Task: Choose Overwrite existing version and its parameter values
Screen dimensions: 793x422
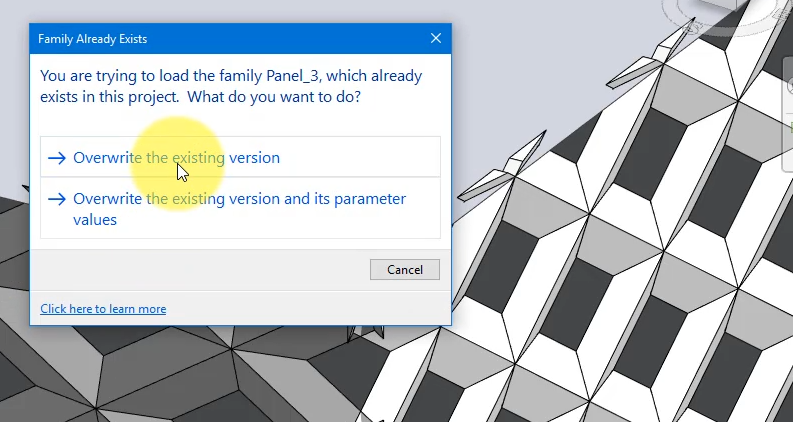Action: coord(240,208)
